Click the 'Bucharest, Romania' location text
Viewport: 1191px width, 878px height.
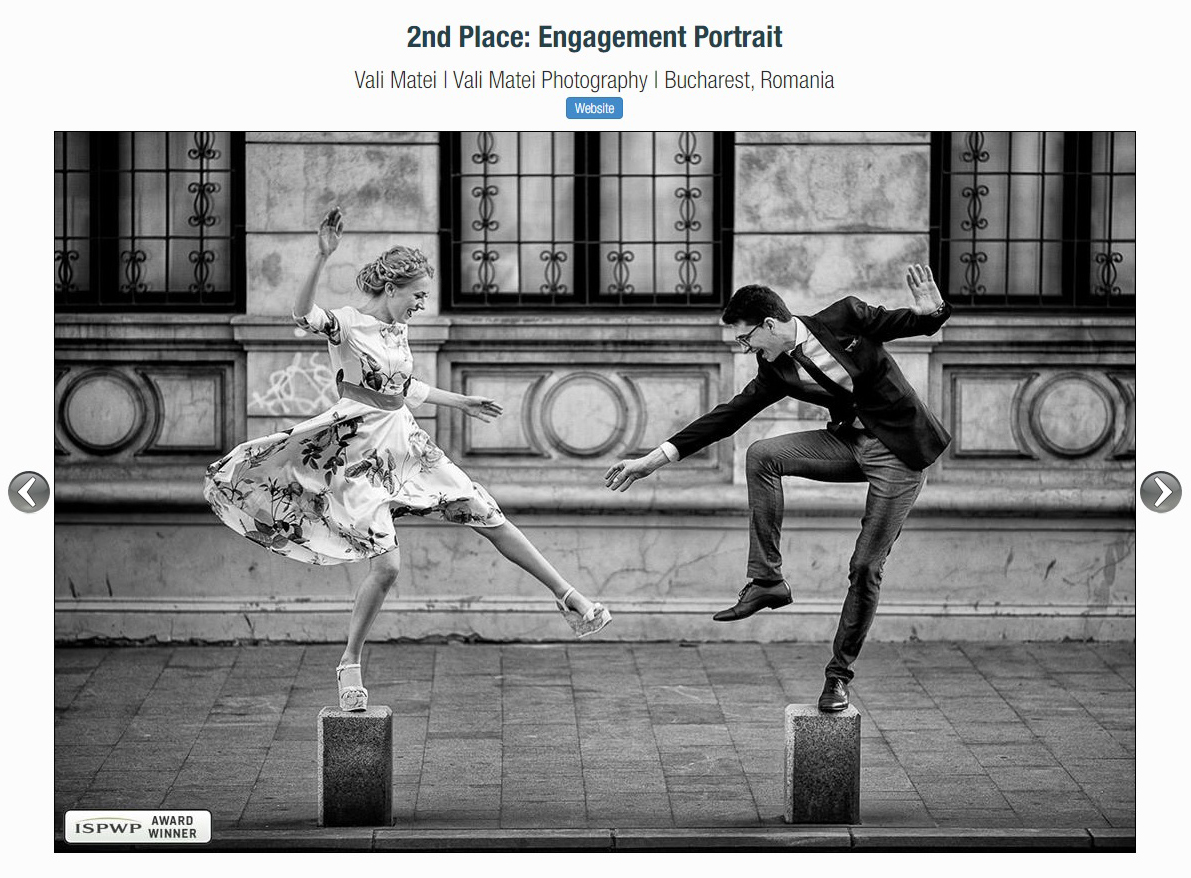[749, 81]
